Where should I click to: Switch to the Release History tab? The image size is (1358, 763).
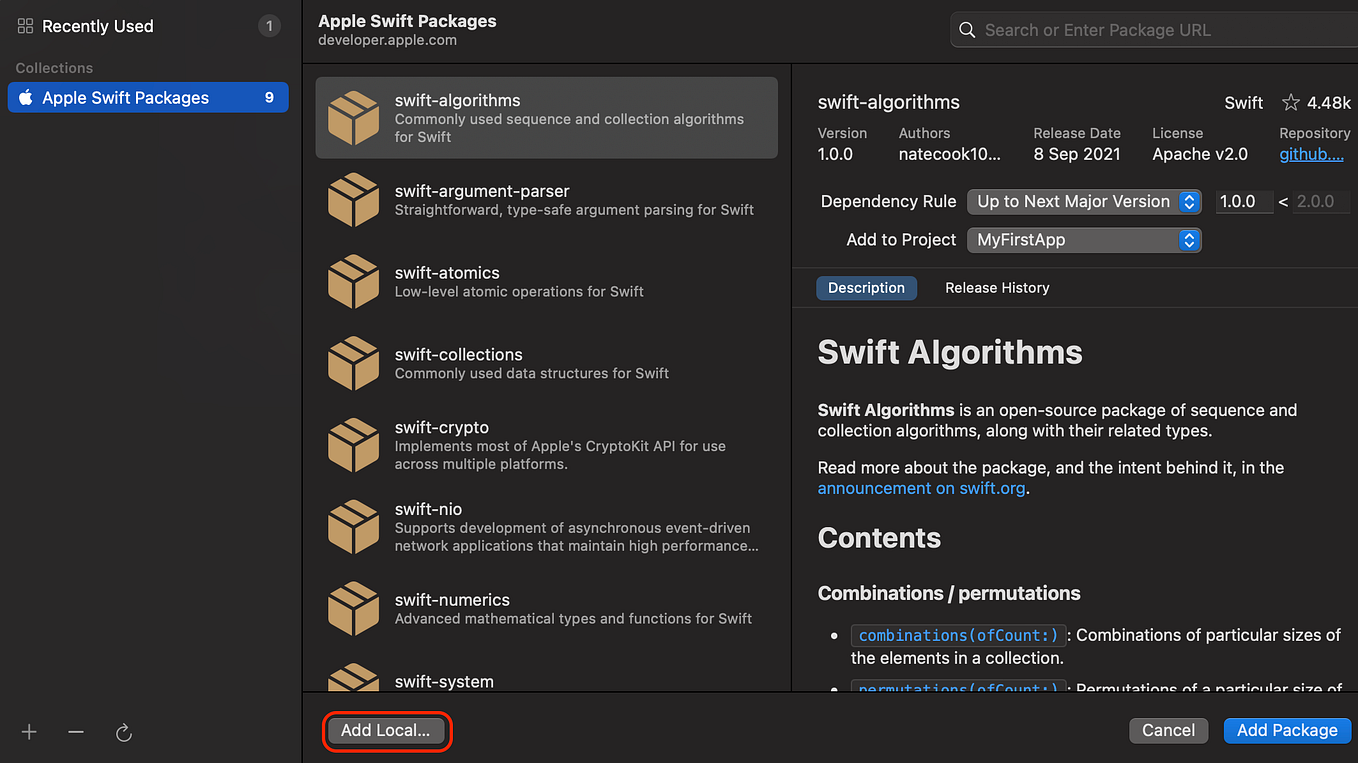click(x=996, y=287)
